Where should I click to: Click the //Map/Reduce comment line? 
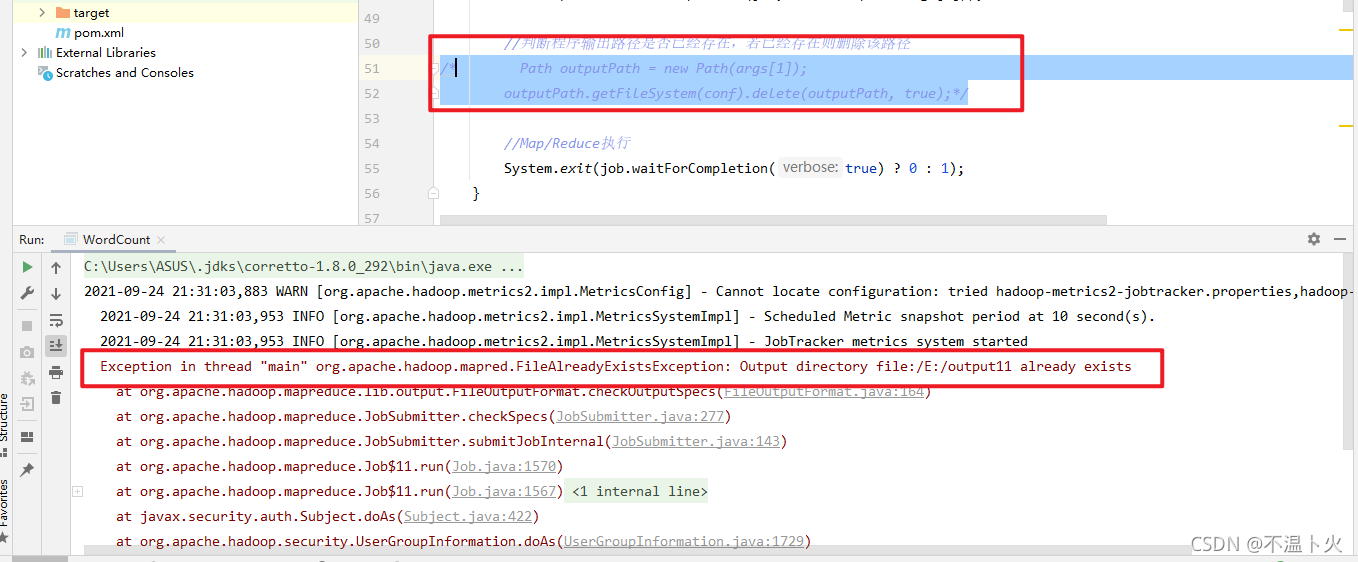pos(567,143)
